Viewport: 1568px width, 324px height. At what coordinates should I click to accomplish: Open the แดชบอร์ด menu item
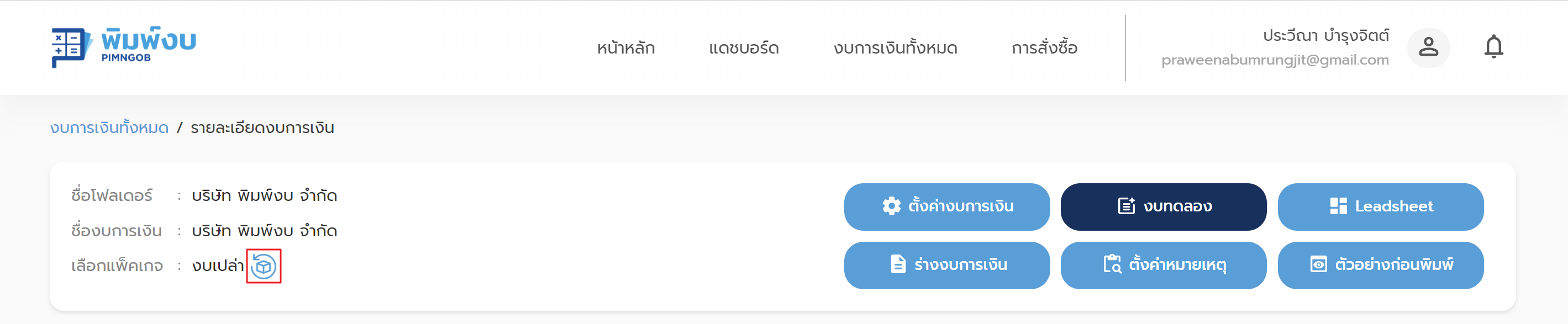[743, 48]
